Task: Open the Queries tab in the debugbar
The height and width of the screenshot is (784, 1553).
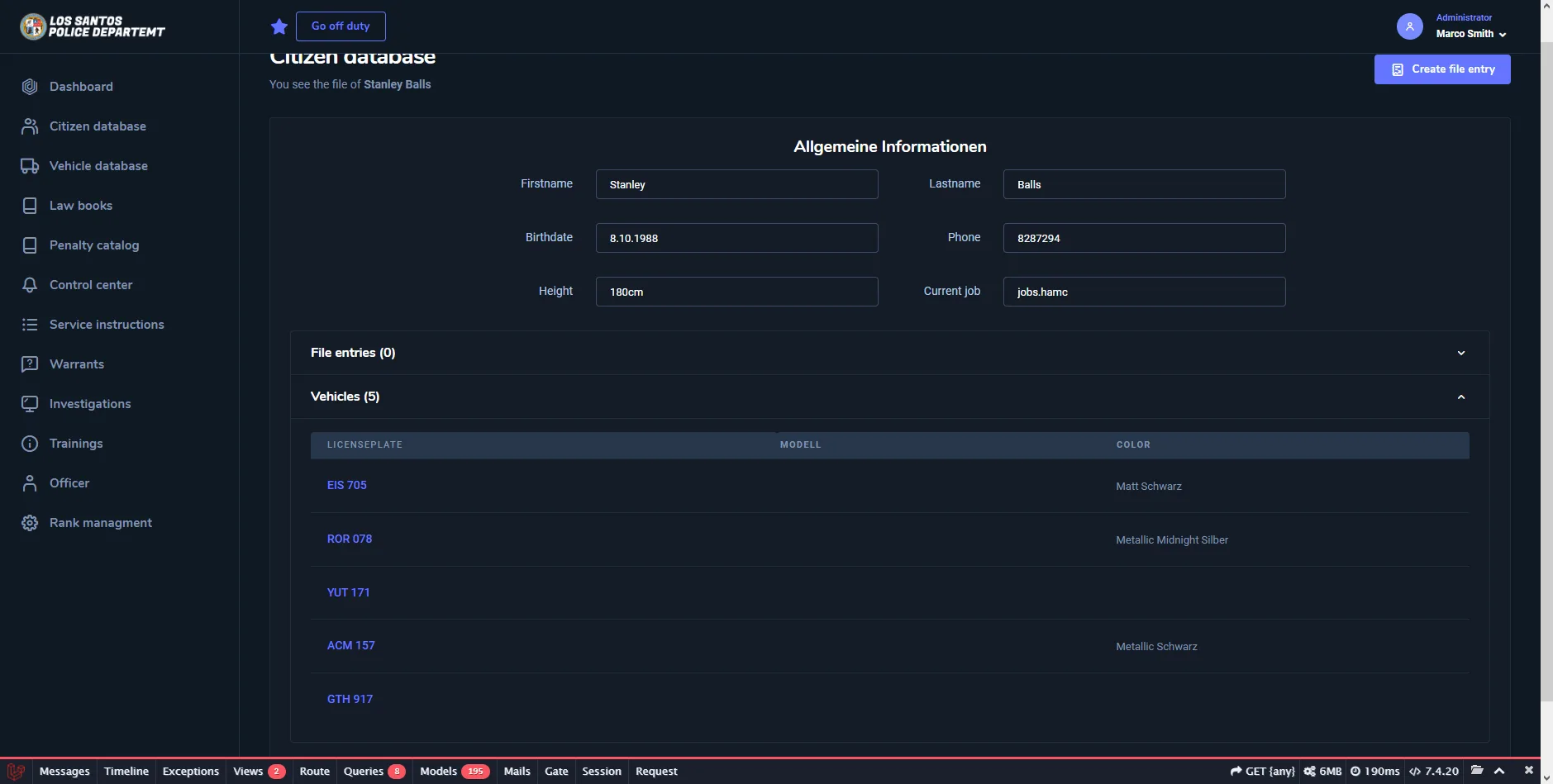Action: (x=363, y=771)
